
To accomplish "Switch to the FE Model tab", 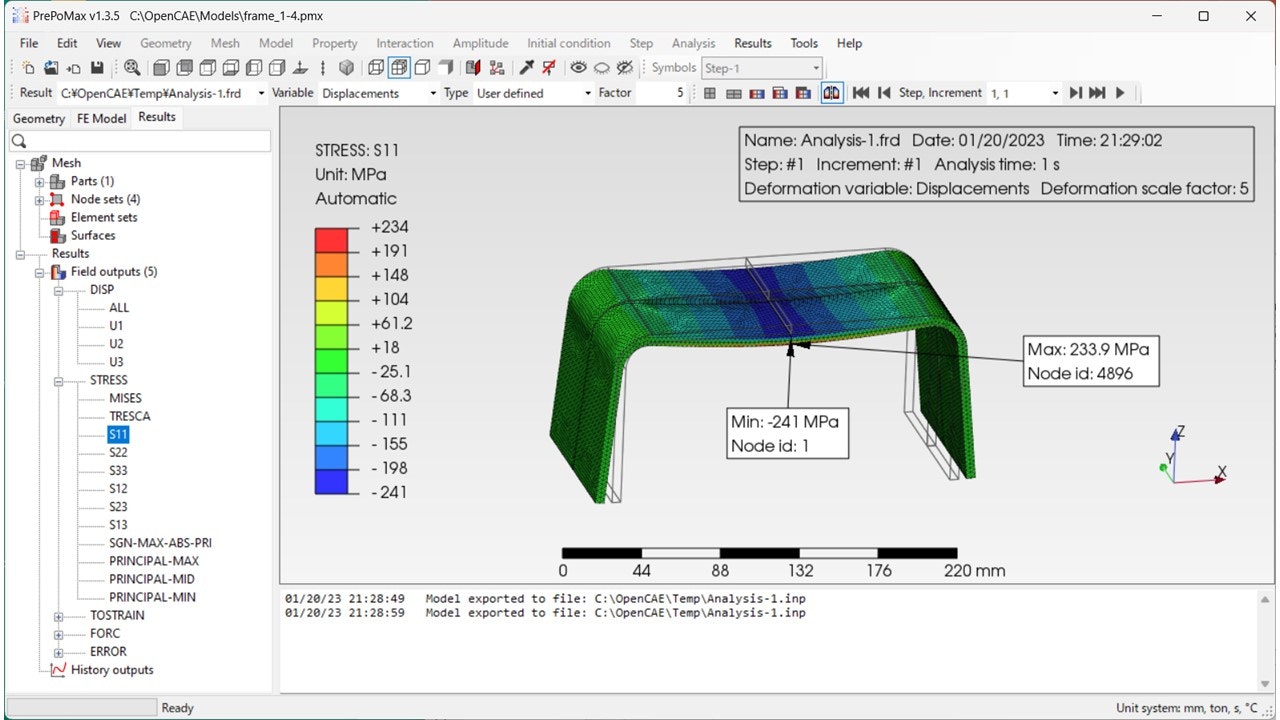I will (x=102, y=118).
